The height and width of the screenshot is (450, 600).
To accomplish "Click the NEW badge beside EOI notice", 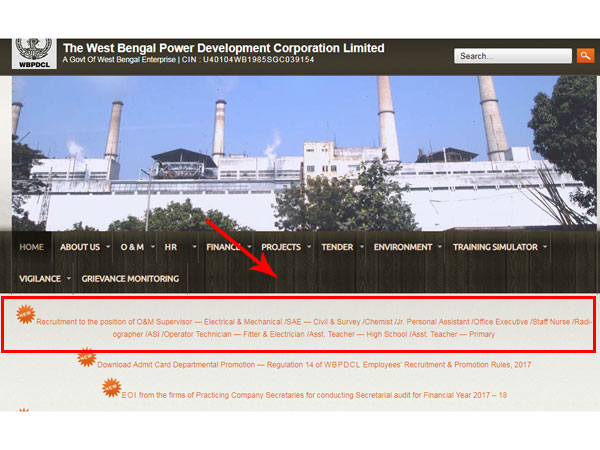I will click(x=112, y=387).
